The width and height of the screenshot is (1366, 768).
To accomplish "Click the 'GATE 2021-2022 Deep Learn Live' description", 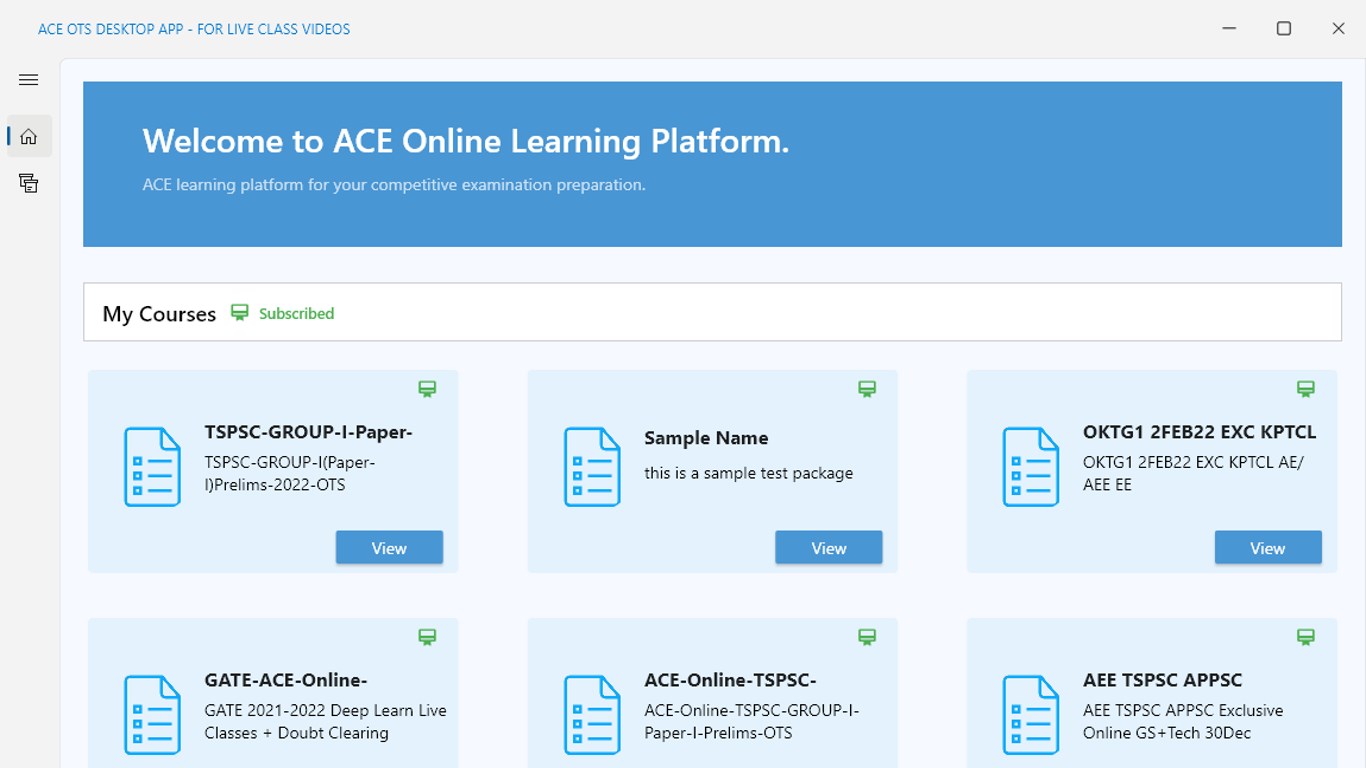I will (x=326, y=722).
